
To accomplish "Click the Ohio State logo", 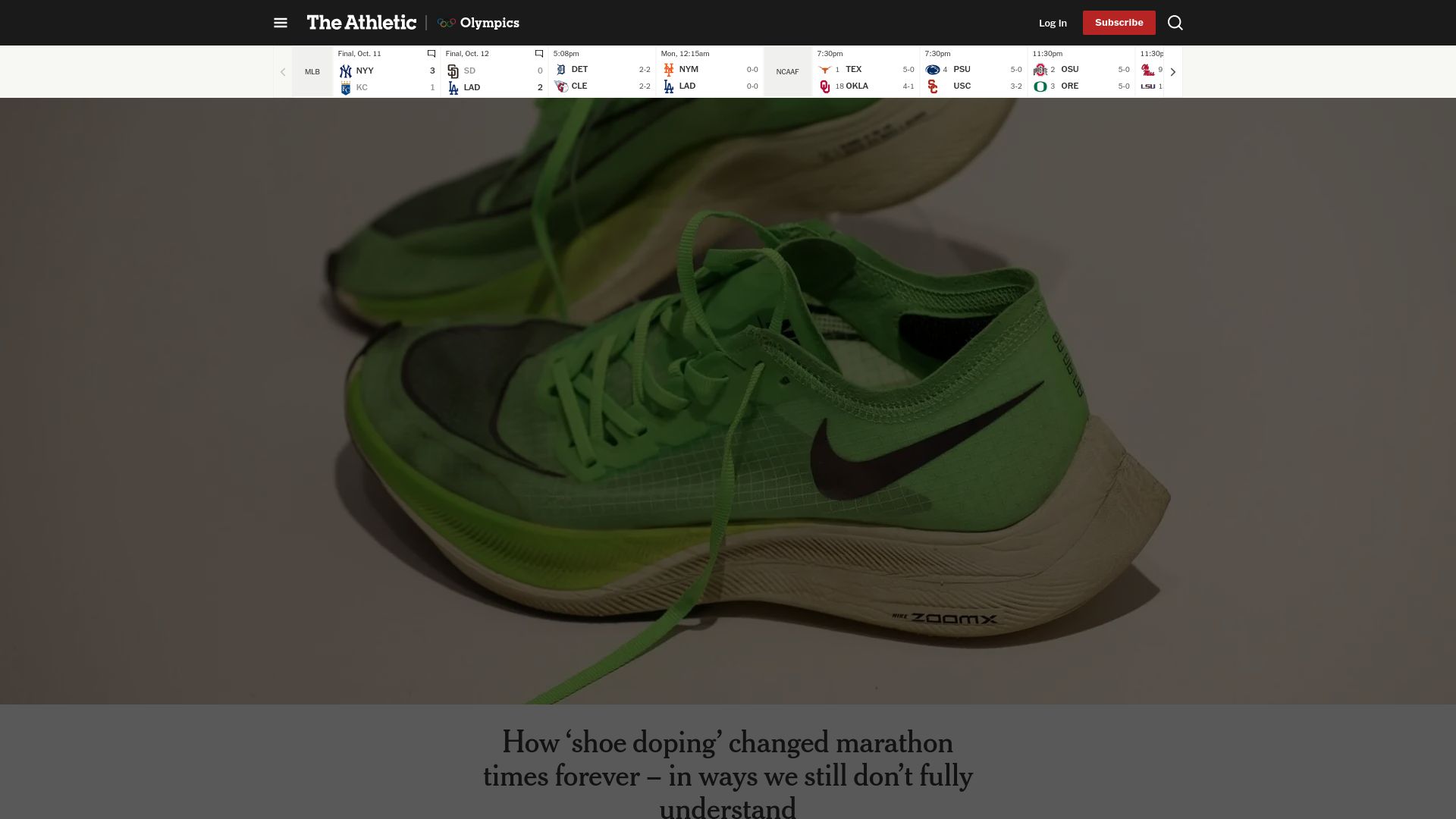I will (1040, 69).
